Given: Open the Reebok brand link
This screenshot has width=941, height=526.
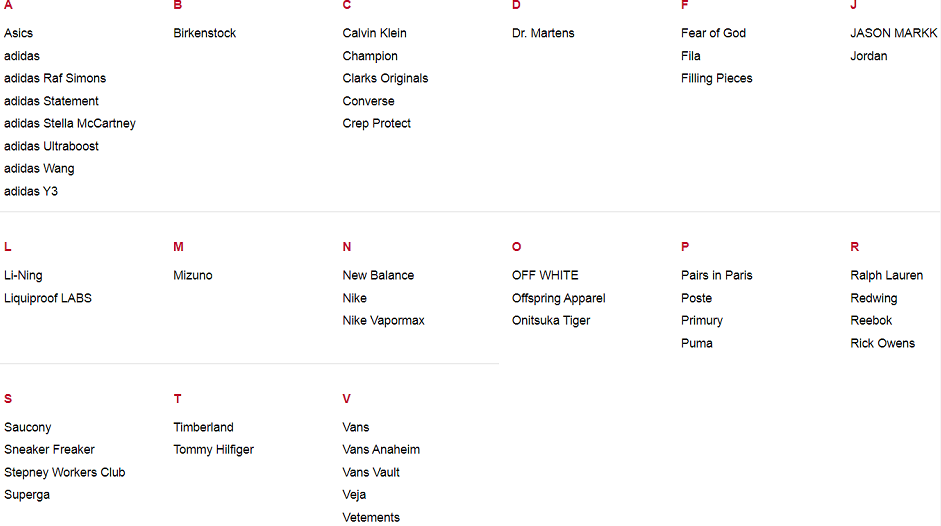Looking at the screenshot, I should pyautogui.click(x=871, y=320).
